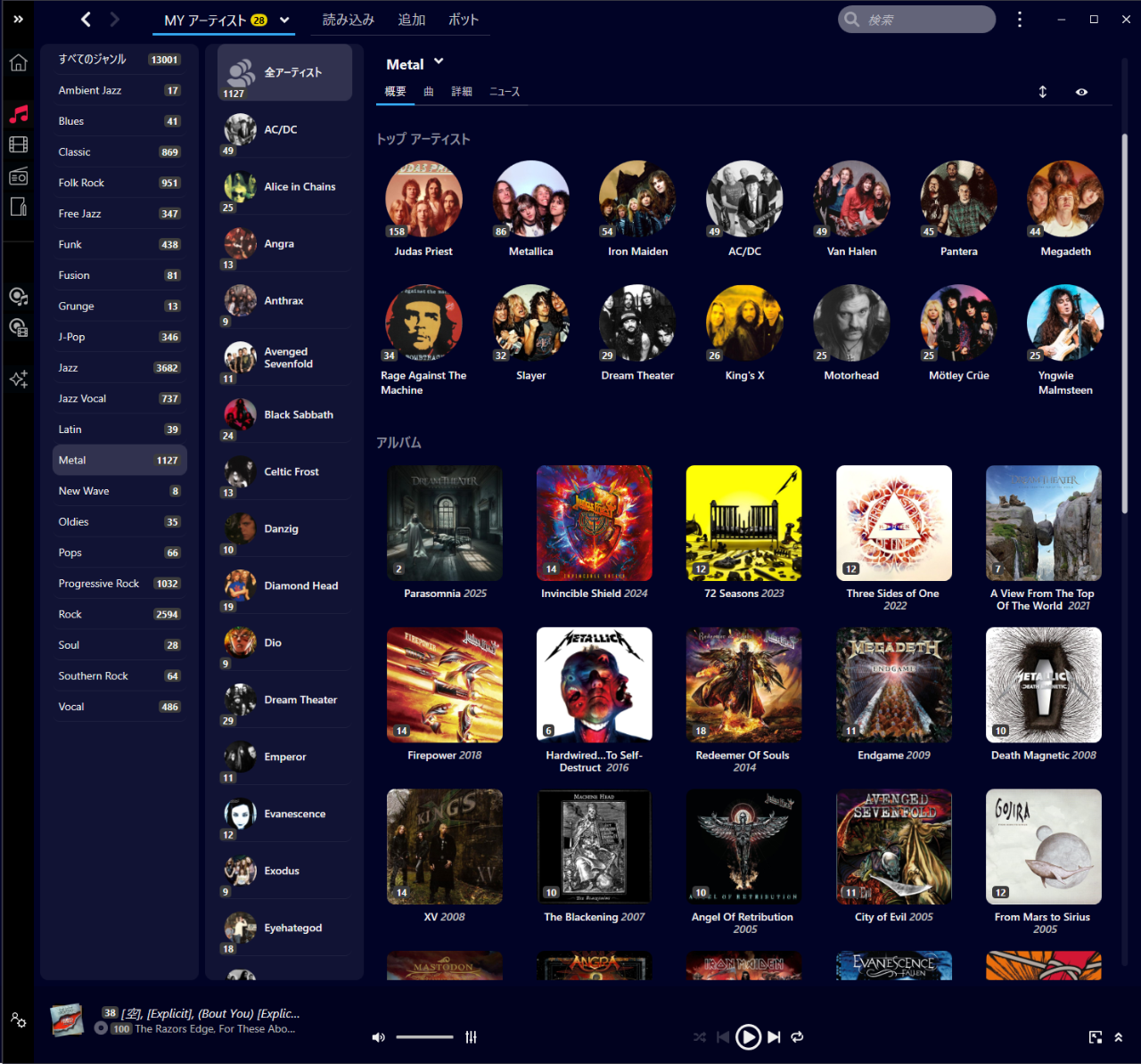Open the audio disc sidebar icon

coord(18,297)
